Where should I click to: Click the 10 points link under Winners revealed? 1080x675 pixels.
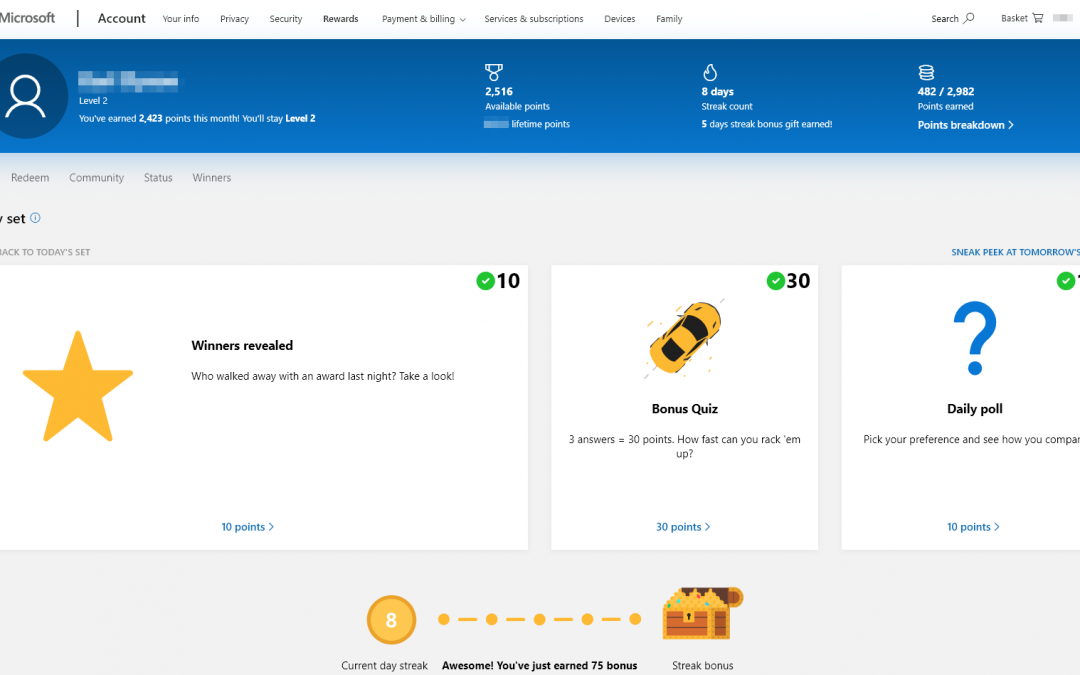[x=247, y=527]
